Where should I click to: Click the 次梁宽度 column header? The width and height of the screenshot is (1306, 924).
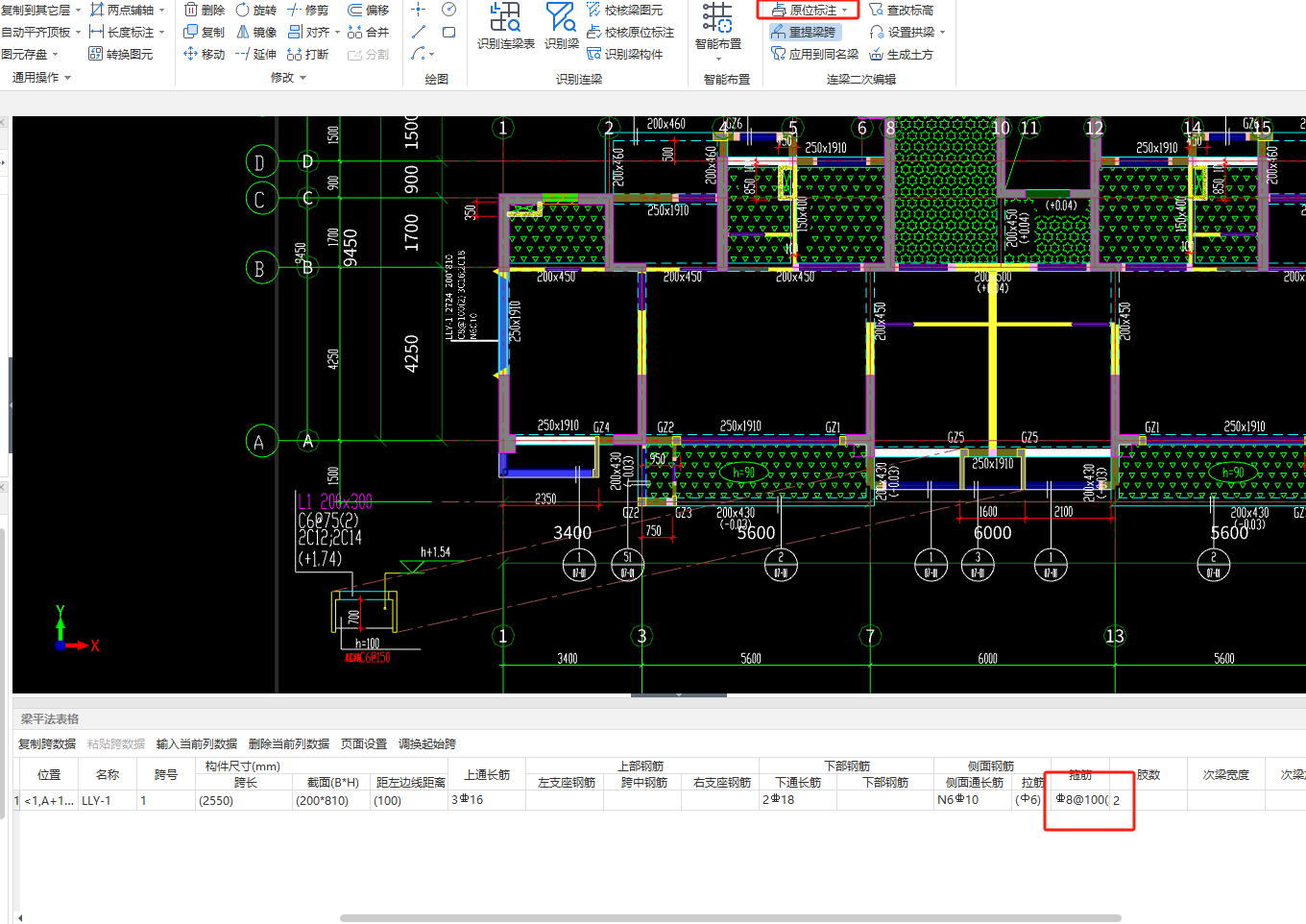tap(1226, 774)
